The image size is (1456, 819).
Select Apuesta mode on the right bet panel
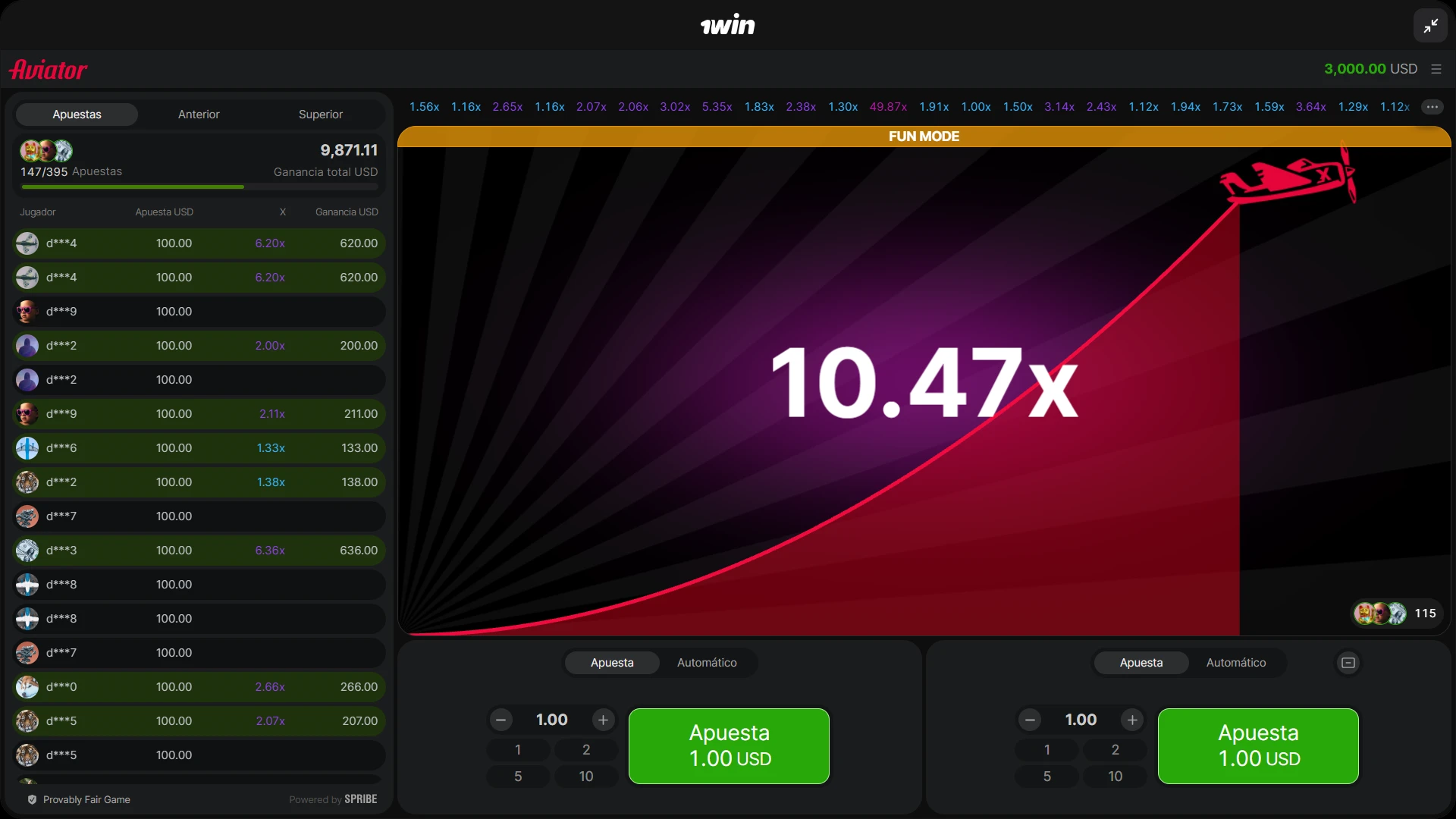pyautogui.click(x=1141, y=662)
